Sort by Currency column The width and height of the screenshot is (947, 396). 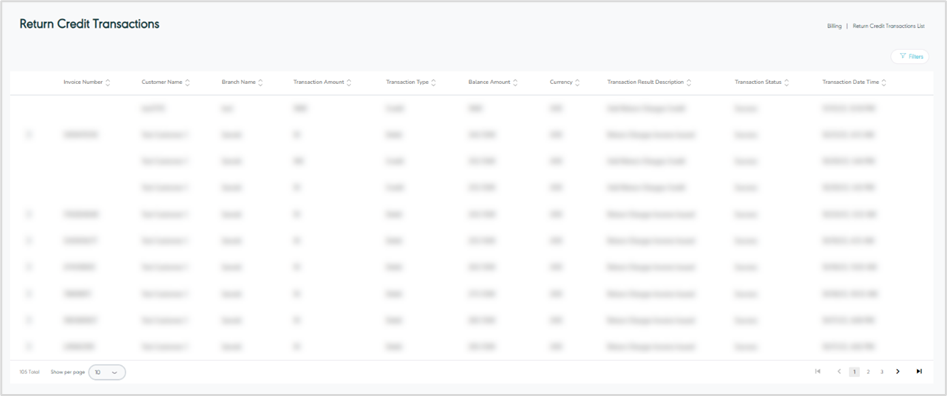(565, 82)
